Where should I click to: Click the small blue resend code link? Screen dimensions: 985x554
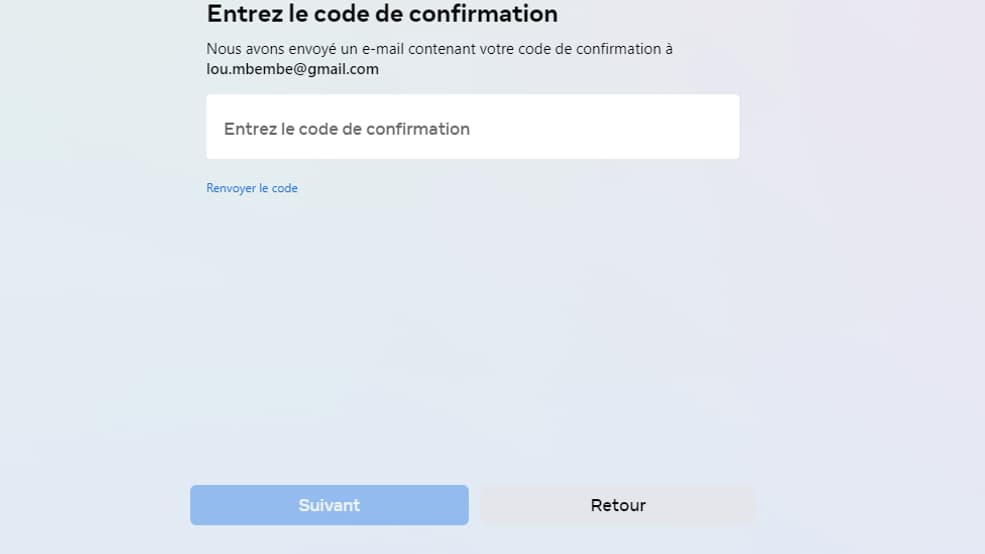[252, 188]
